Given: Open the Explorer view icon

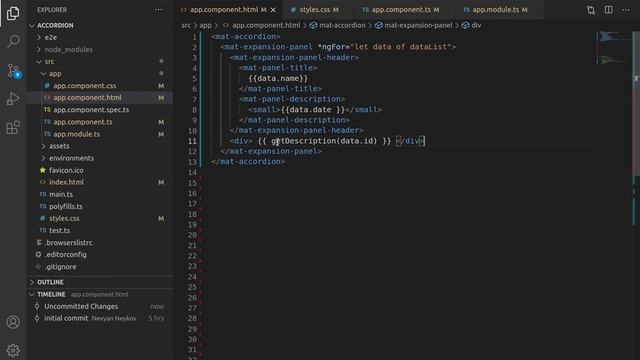Looking at the screenshot, I should click(13, 13).
